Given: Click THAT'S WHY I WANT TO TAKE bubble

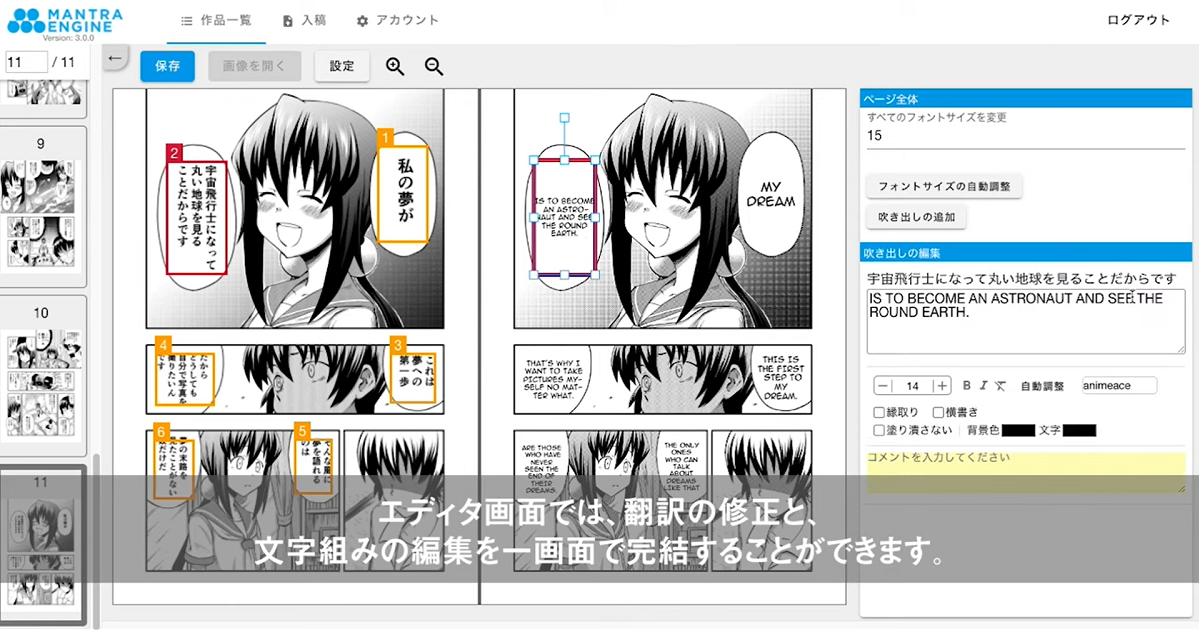Looking at the screenshot, I should [x=553, y=379].
